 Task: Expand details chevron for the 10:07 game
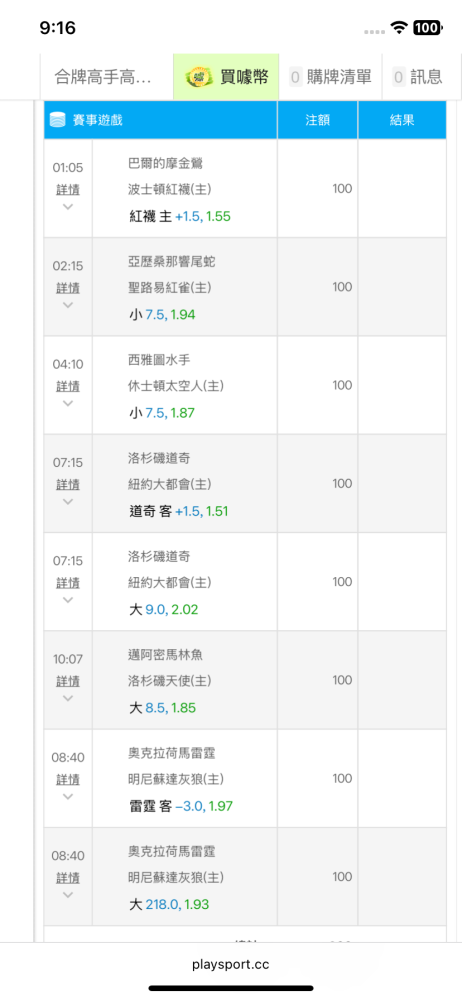(x=68, y=698)
